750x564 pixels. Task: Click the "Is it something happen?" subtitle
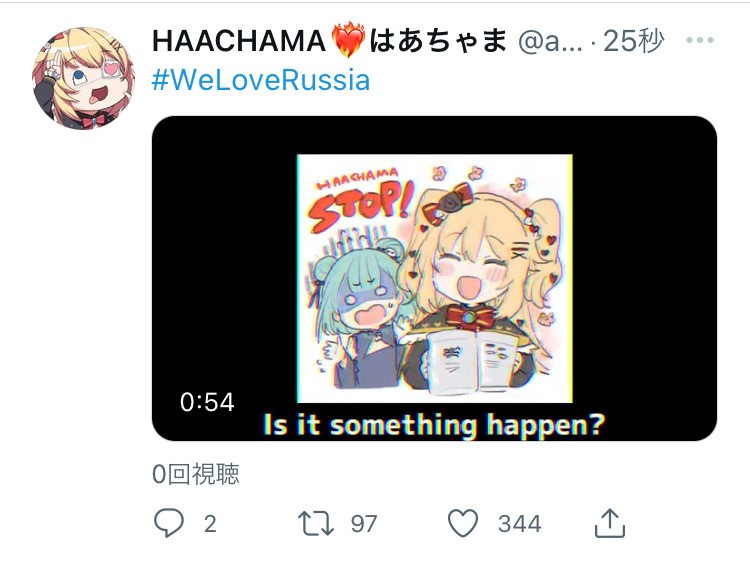pyautogui.click(x=434, y=425)
